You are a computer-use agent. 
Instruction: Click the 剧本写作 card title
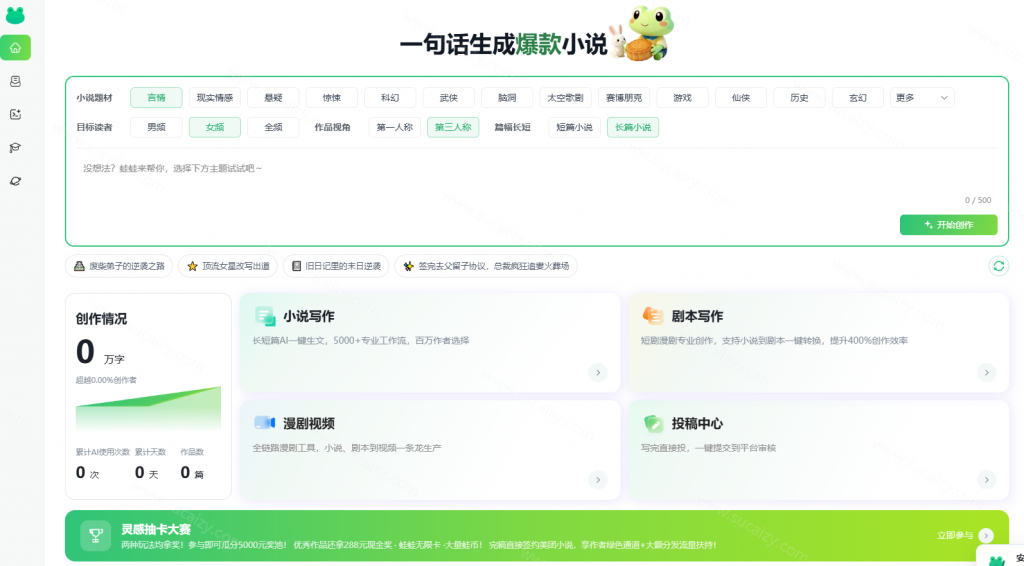tap(697, 317)
